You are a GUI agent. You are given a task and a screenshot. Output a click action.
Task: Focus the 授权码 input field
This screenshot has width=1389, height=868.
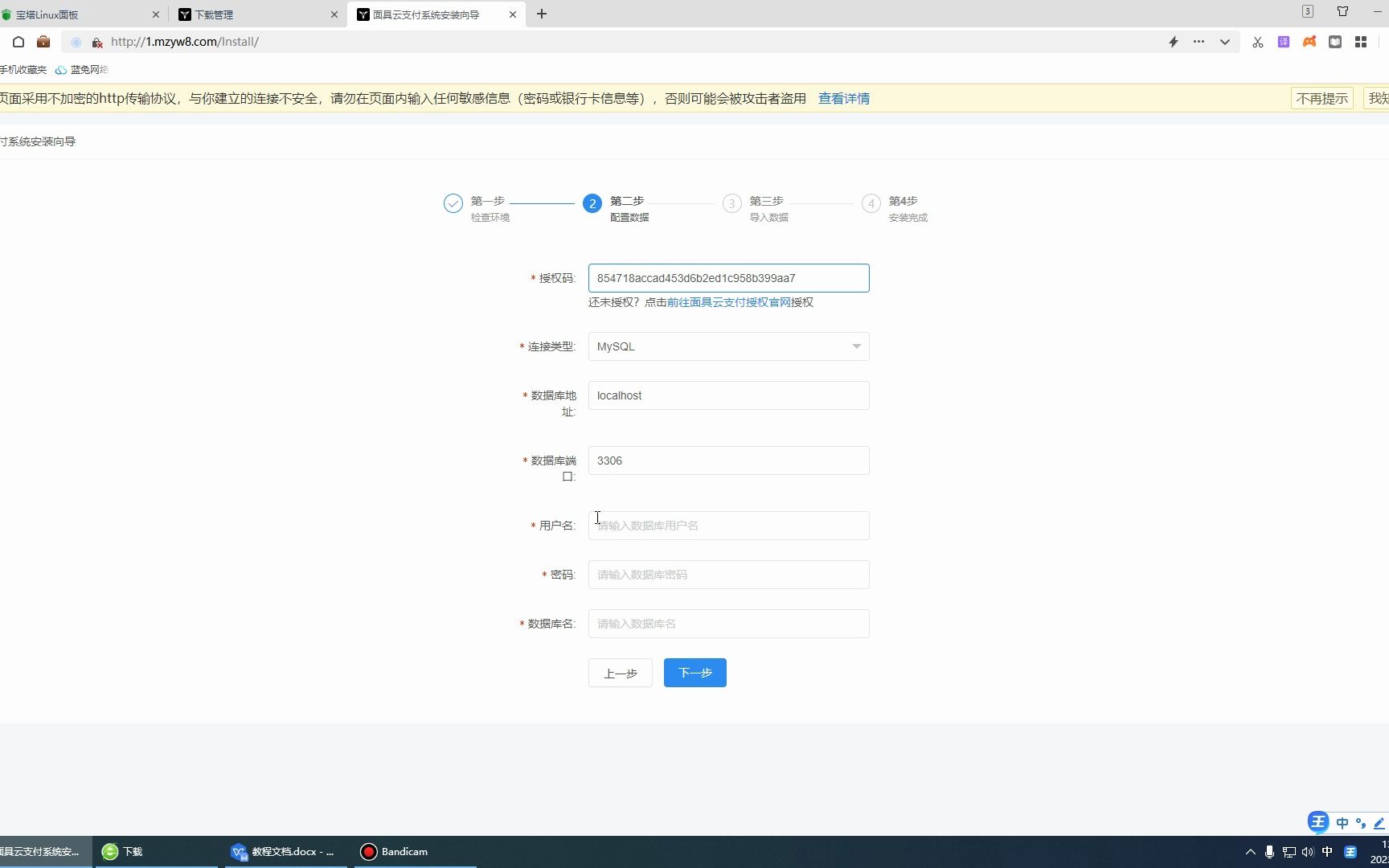pyautogui.click(x=728, y=278)
